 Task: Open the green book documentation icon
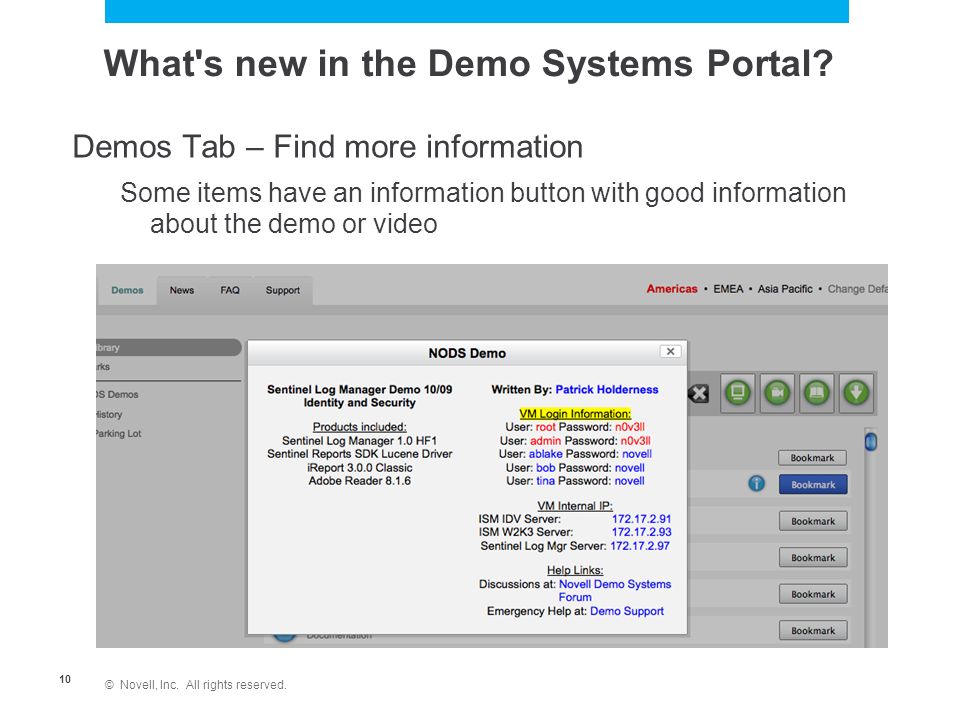[816, 392]
